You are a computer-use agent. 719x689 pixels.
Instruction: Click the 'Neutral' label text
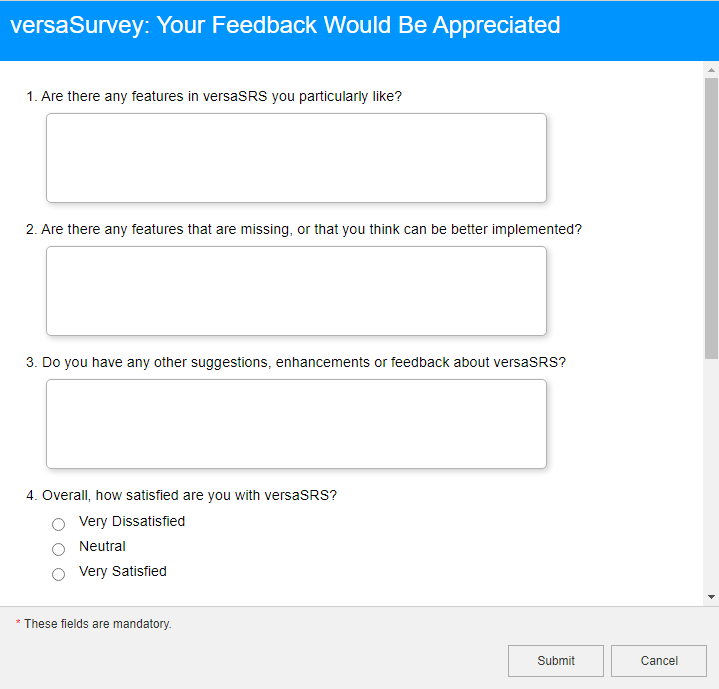pyautogui.click(x=102, y=546)
